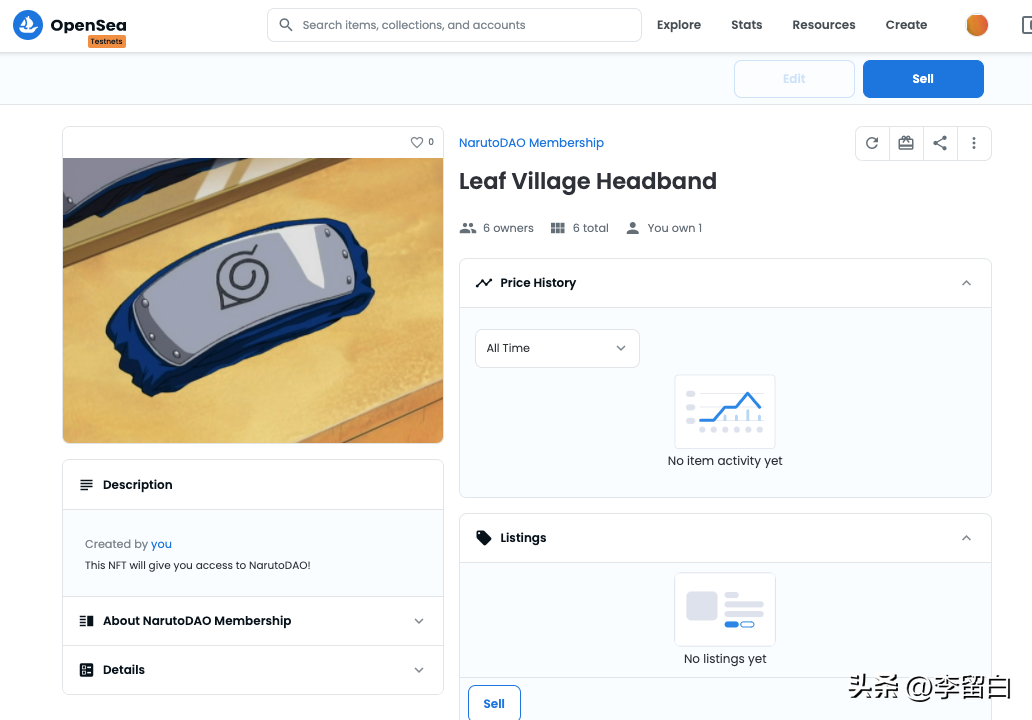This screenshot has height=720, width=1032.
Task: Open the All Time range dropdown
Action: coord(556,348)
